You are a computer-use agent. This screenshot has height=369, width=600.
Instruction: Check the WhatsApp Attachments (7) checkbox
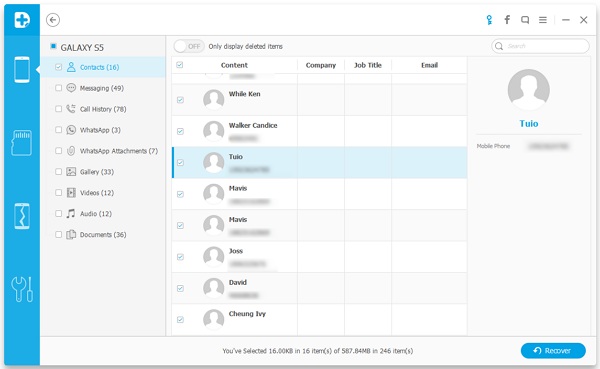[58, 151]
